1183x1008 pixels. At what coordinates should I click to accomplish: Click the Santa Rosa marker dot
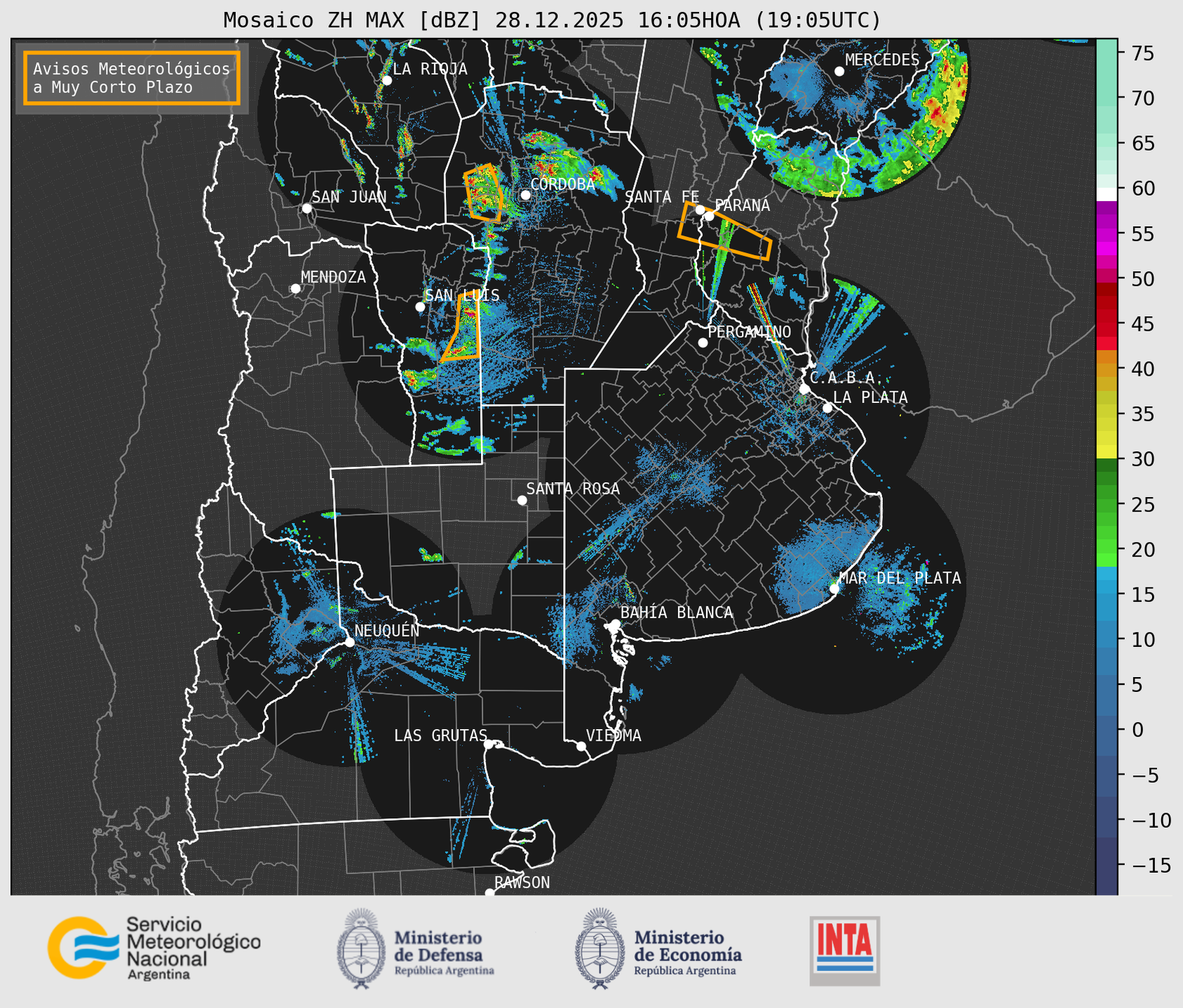click(522, 500)
